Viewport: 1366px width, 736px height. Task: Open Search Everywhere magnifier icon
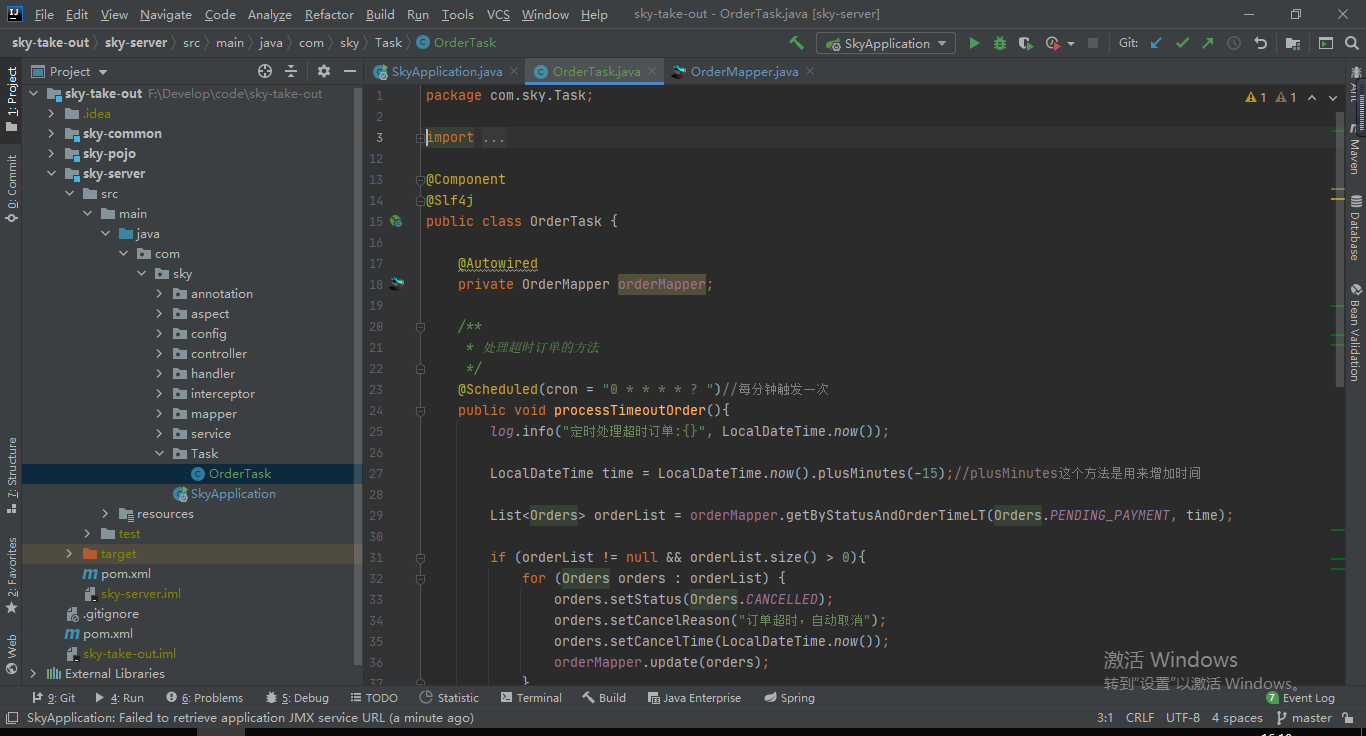1352,43
